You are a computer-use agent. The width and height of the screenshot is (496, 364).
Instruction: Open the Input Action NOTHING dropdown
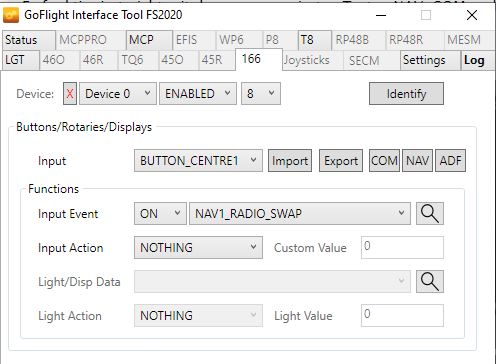198,248
